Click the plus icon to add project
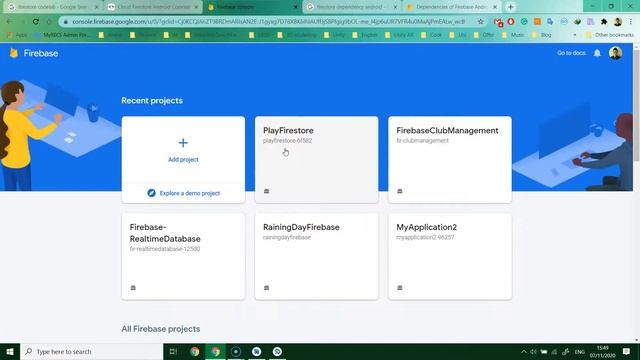640x360 pixels. click(x=183, y=142)
